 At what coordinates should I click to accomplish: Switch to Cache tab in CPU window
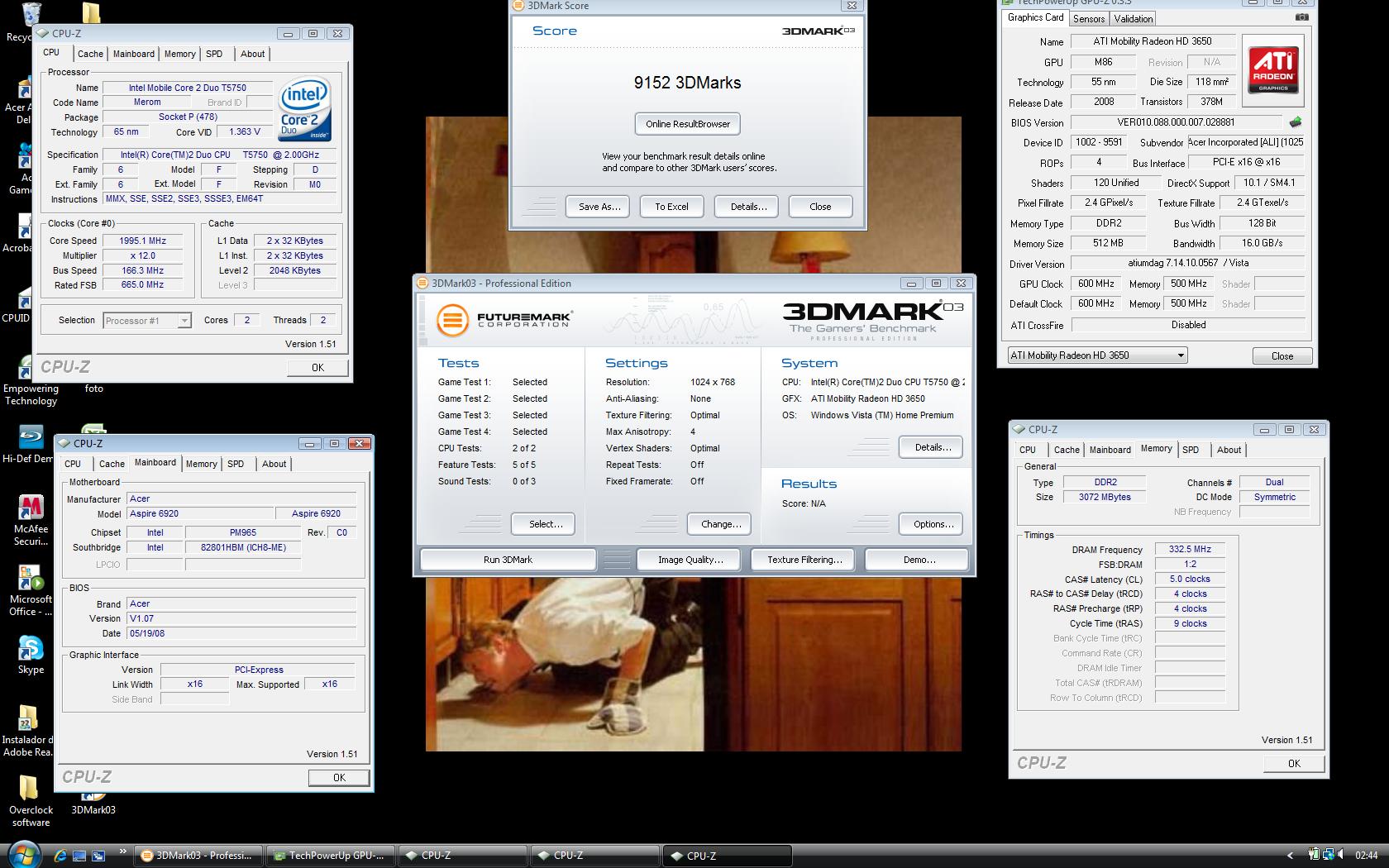pyautogui.click(x=90, y=54)
